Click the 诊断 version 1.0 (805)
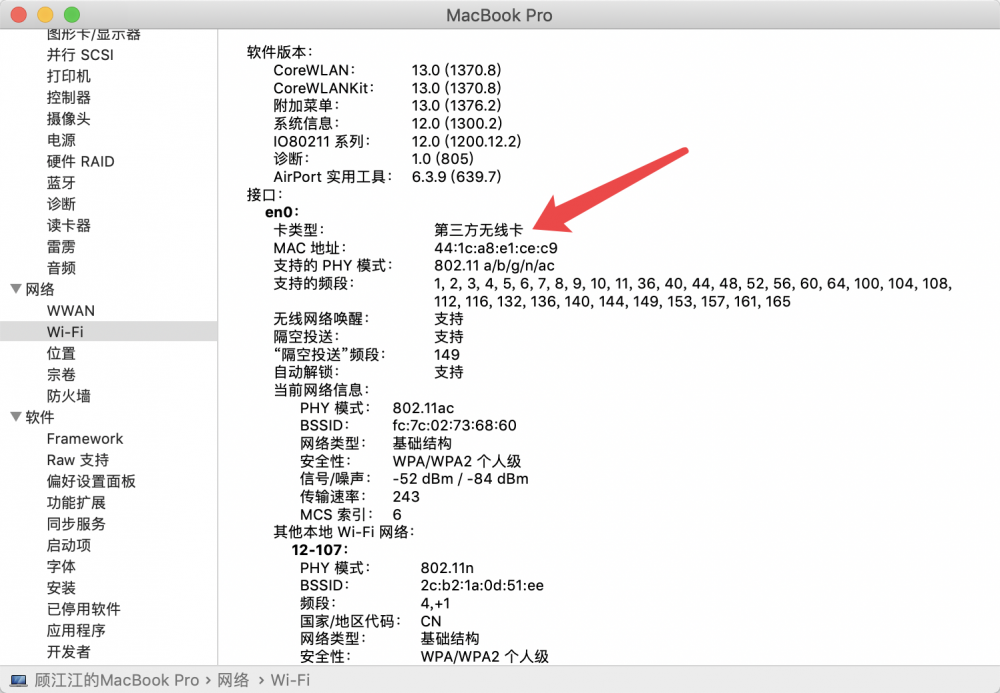The width and height of the screenshot is (1000, 693). [x=443, y=159]
